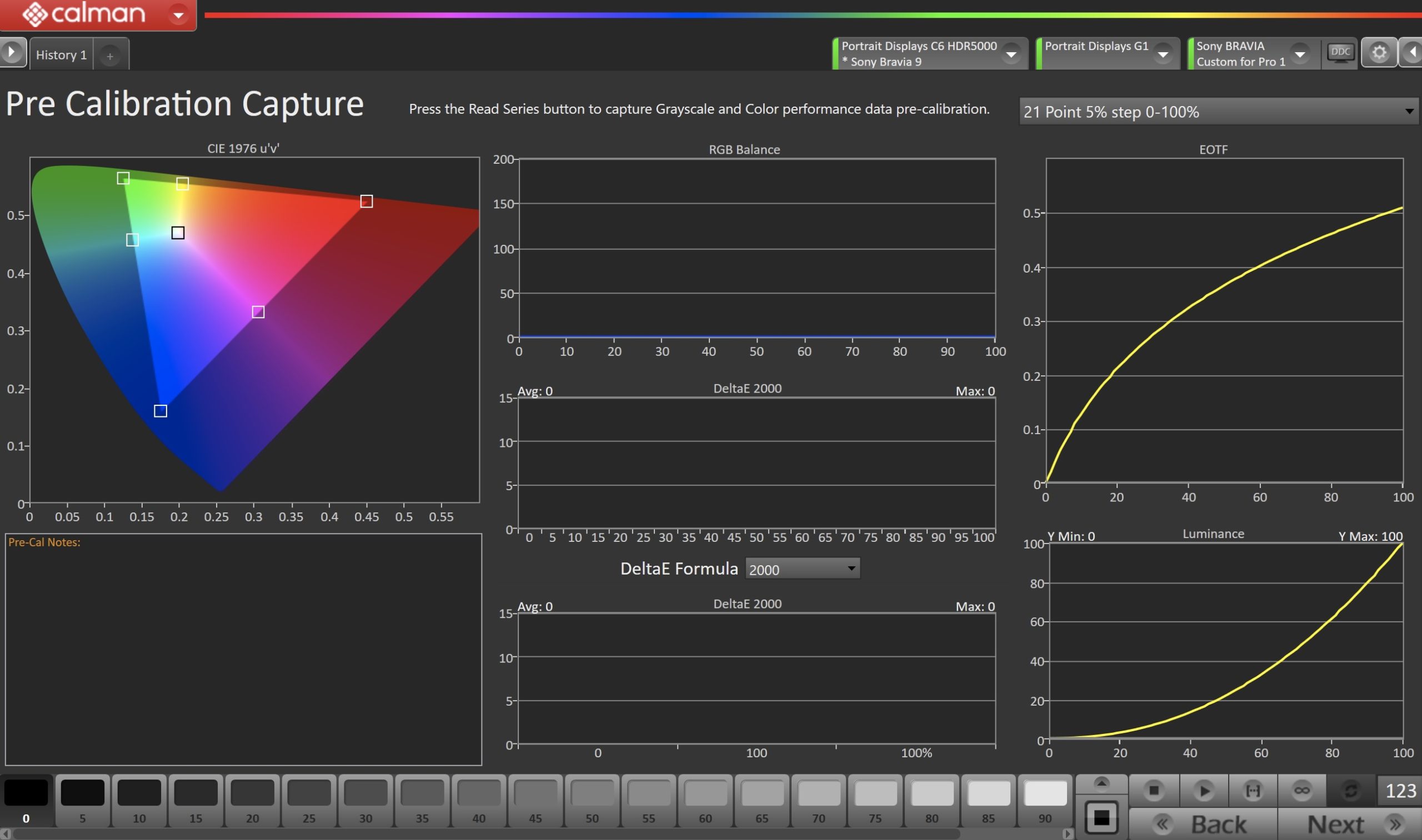Click the stop measurement button

(x=1154, y=790)
